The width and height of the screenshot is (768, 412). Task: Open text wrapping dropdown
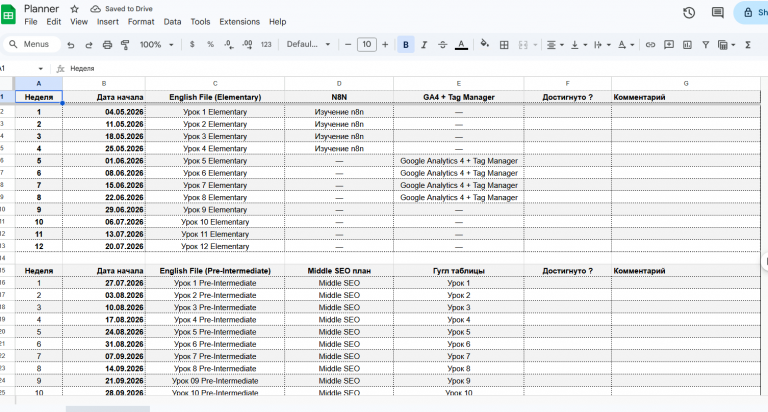coord(601,45)
